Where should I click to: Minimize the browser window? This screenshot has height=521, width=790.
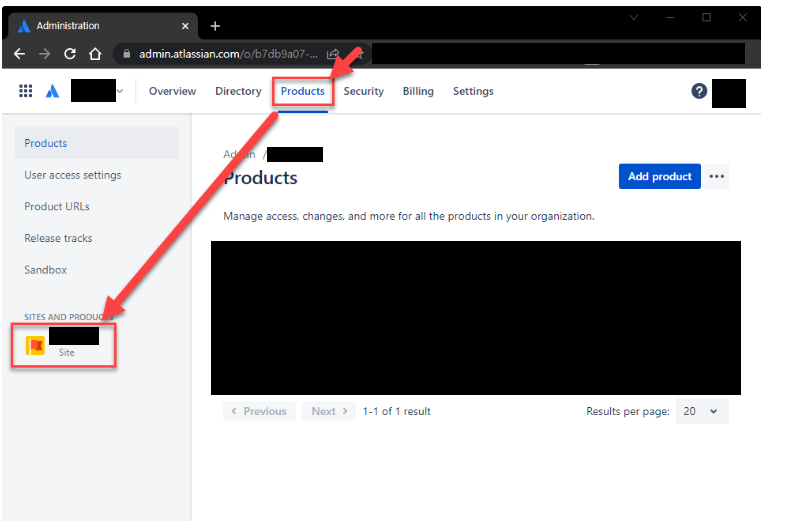point(670,18)
